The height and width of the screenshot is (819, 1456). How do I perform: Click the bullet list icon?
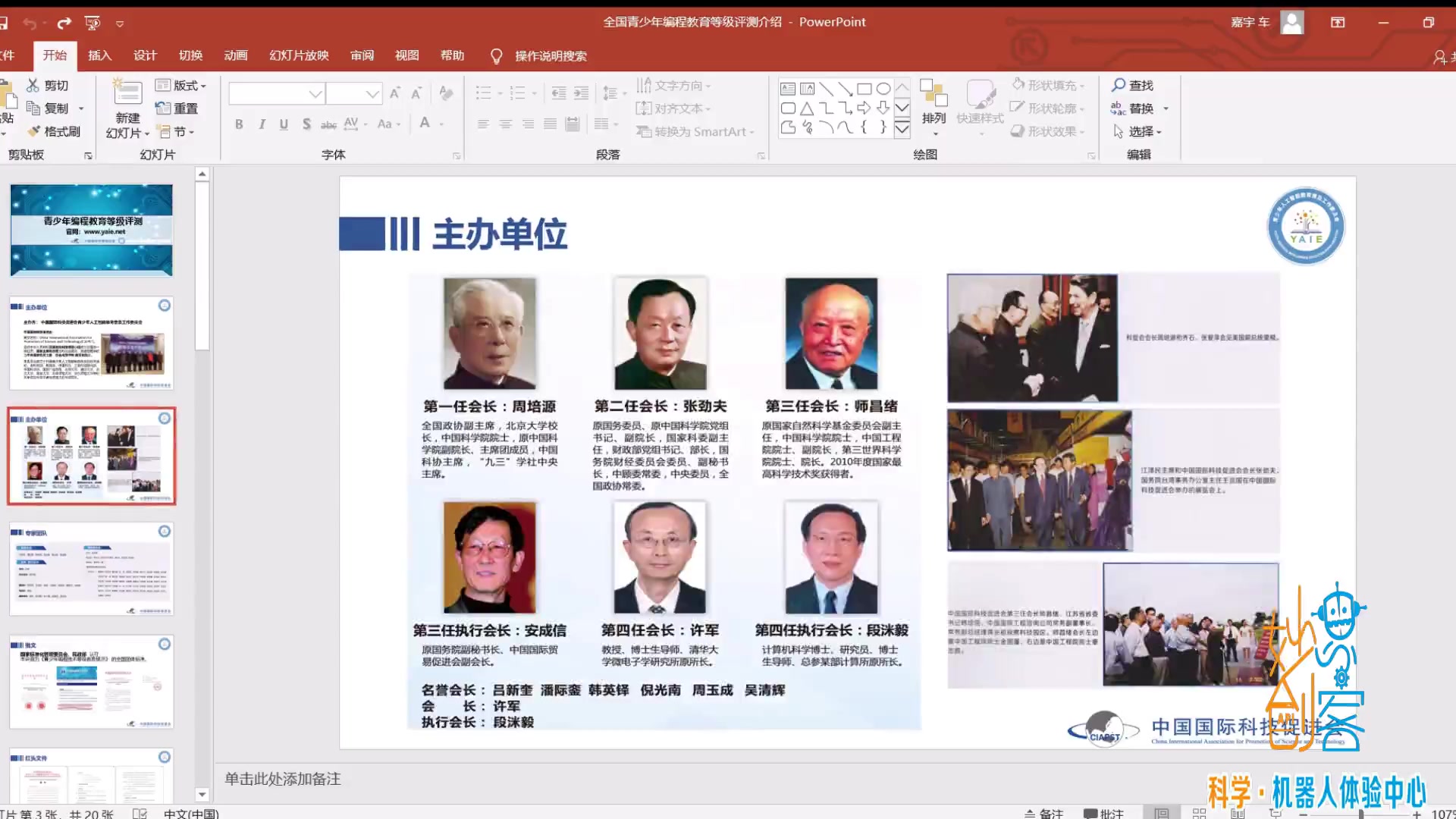(x=483, y=93)
